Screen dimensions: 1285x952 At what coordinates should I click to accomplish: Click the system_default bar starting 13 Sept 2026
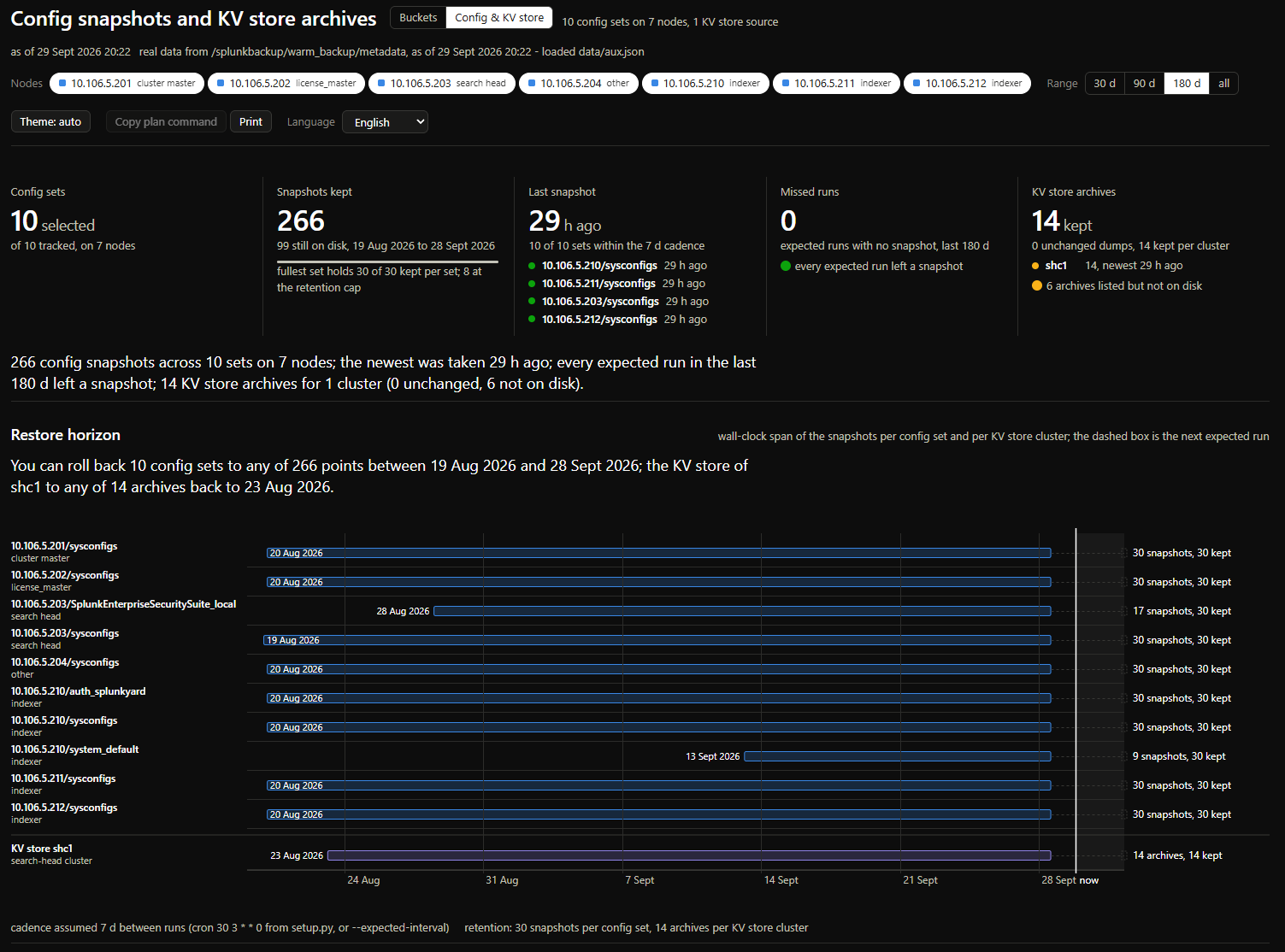coord(898,756)
